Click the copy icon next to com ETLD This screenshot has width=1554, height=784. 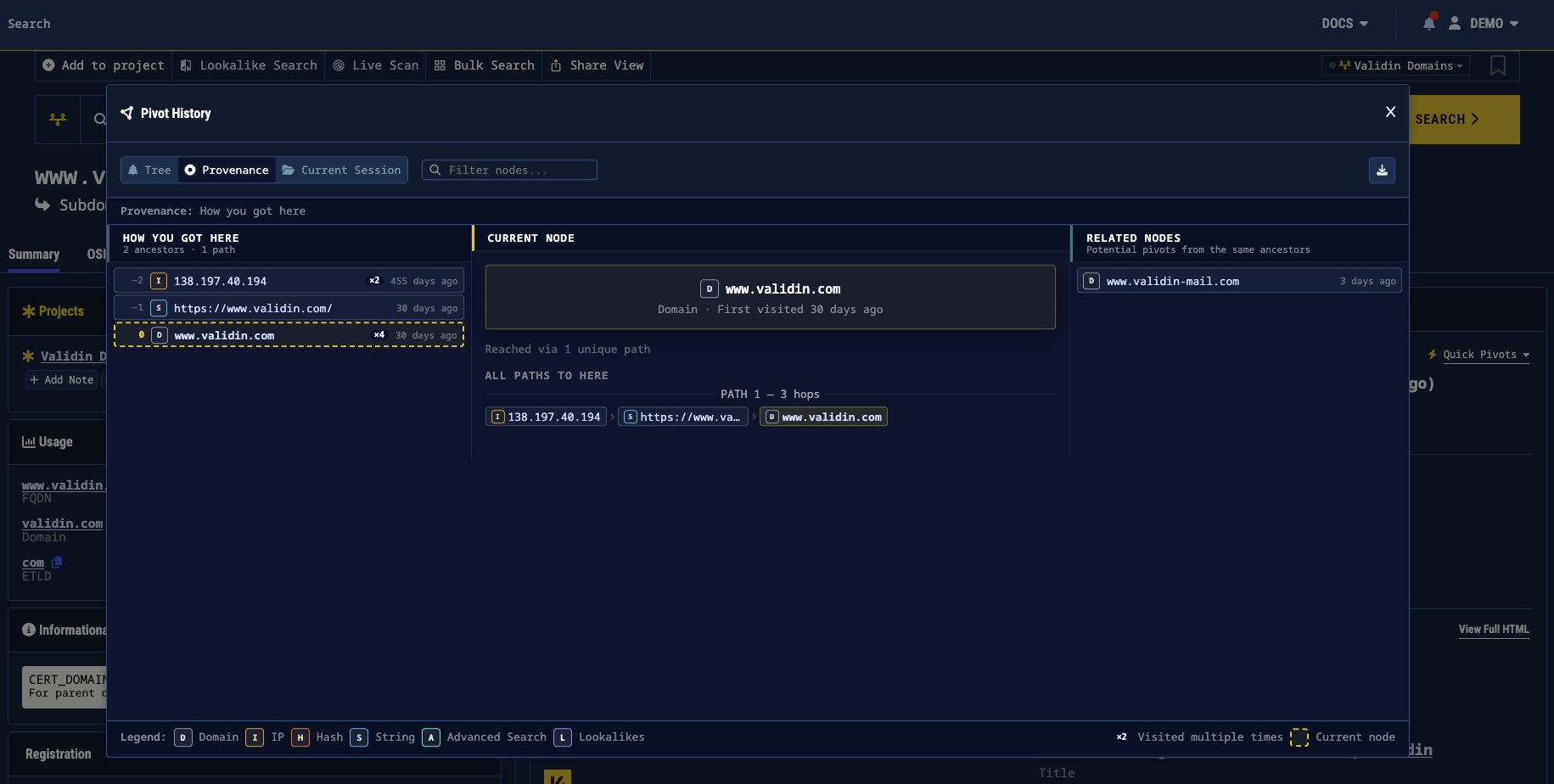(x=57, y=563)
